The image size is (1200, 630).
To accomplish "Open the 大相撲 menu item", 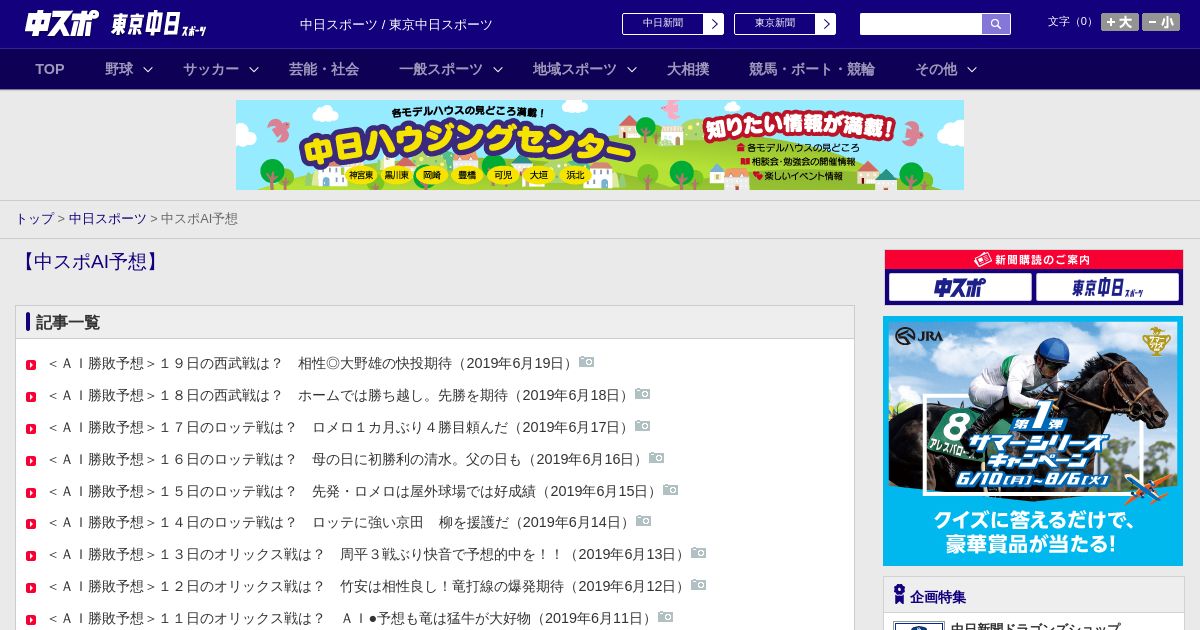I will click(688, 69).
